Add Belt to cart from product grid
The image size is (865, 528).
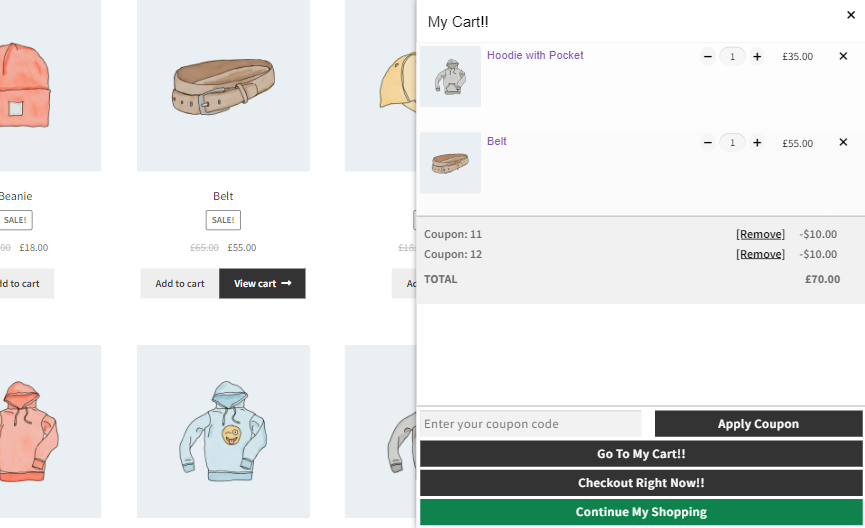pos(180,284)
